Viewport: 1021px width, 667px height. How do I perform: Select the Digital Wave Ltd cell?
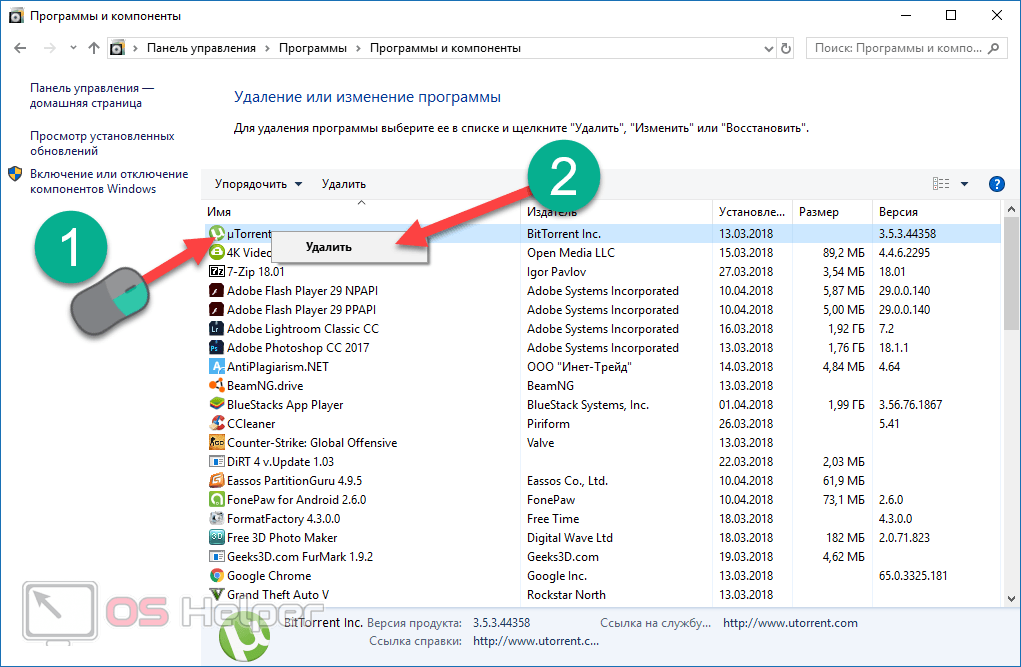click(x=570, y=537)
